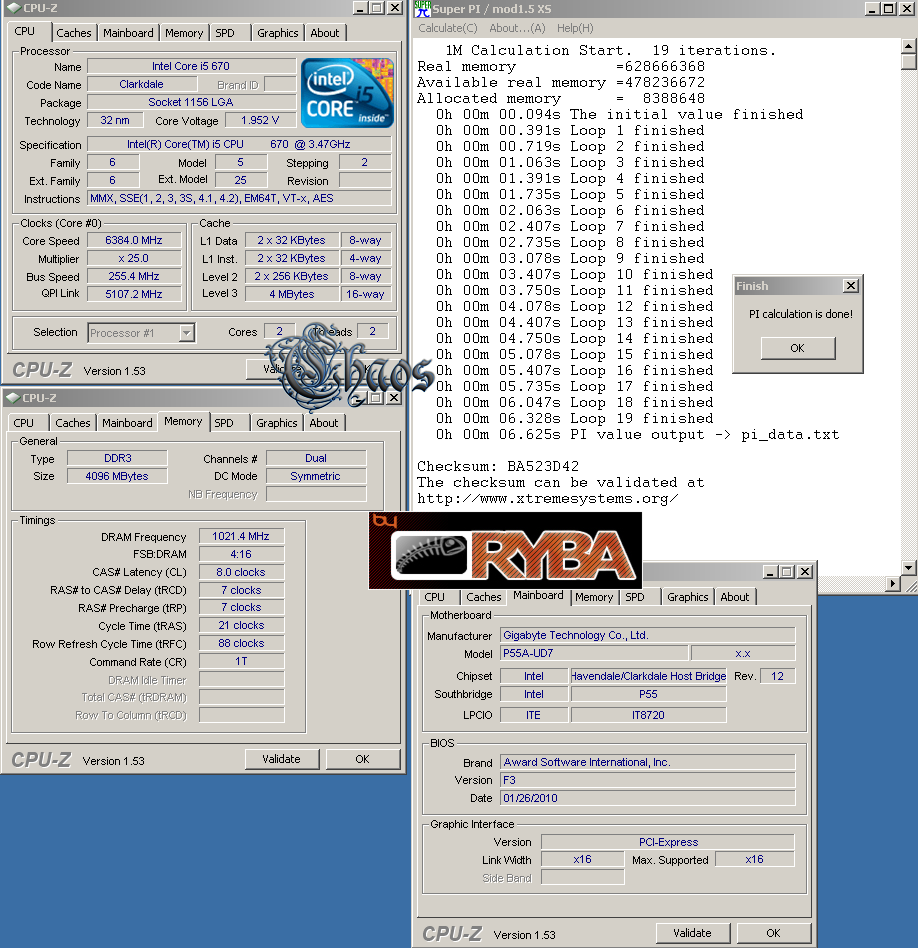Screen dimensions: 918x948
Task: Open About tab in top CPU-Z window
Action: [x=325, y=33]
